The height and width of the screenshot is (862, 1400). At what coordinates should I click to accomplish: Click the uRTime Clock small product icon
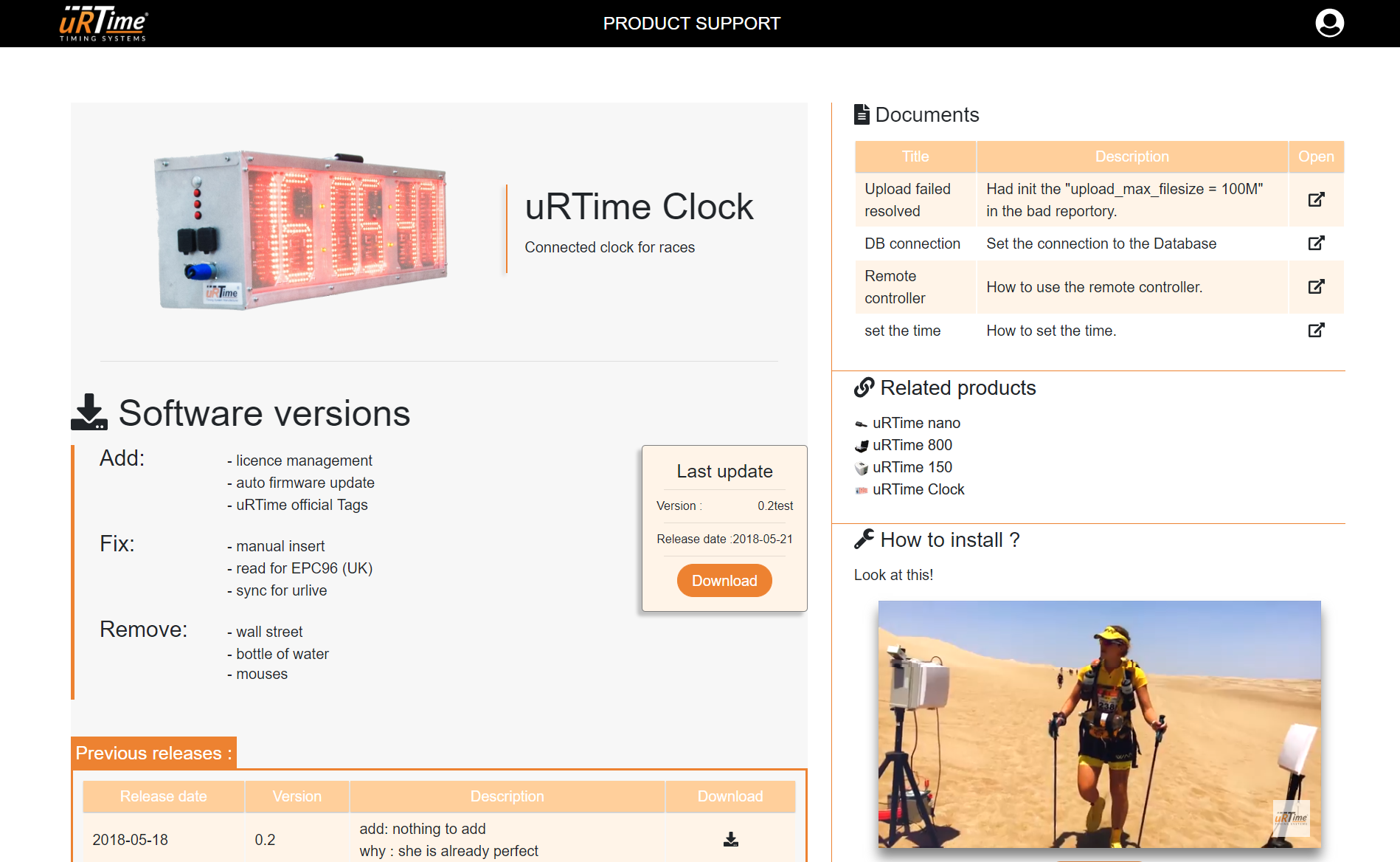[861, 490]
